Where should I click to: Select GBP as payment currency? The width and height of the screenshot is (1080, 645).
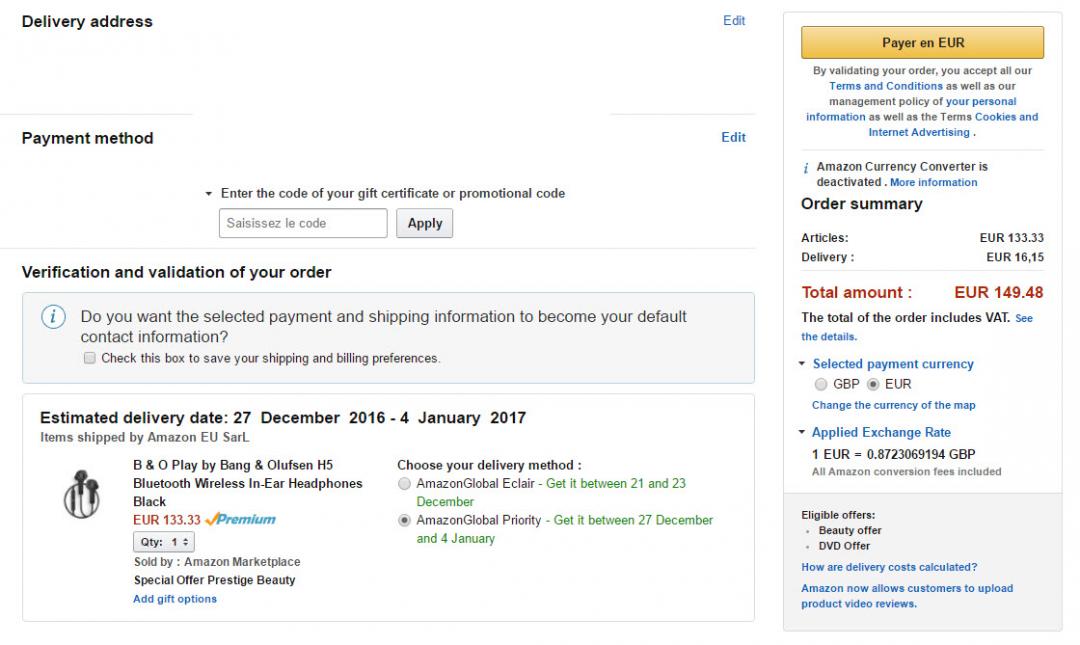822,384
